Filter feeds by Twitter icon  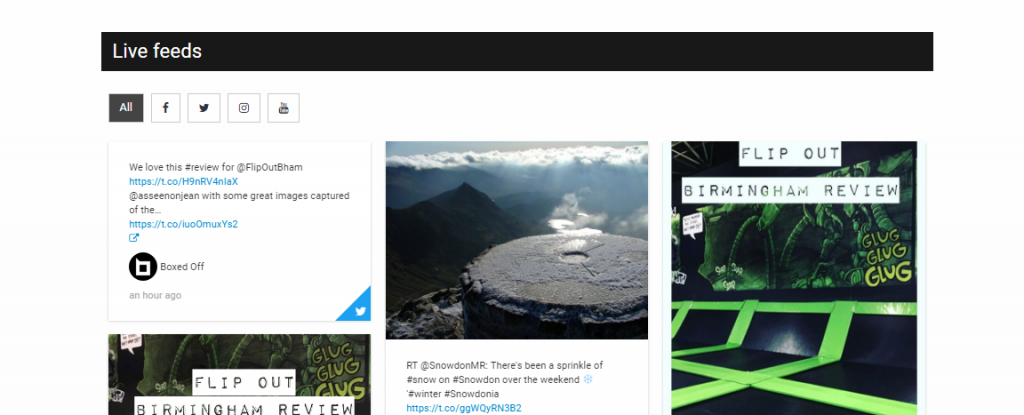pyautogui.click(x=204, y=108)
